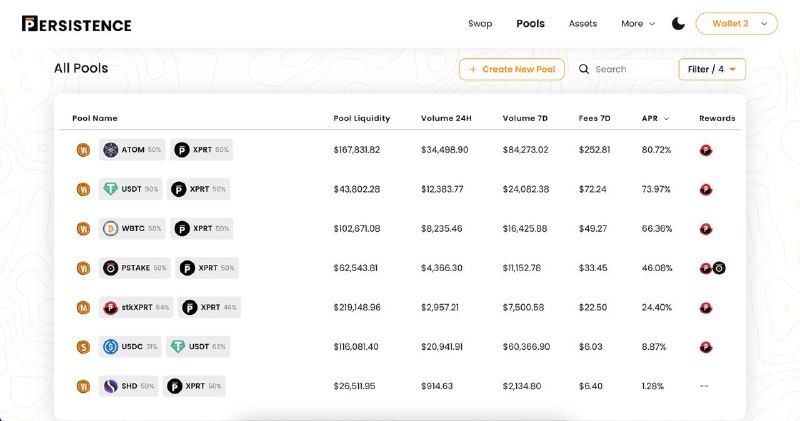Click PSTAKE reward icon in Rewards column
The image size is (800, 421).
point(719,268)
